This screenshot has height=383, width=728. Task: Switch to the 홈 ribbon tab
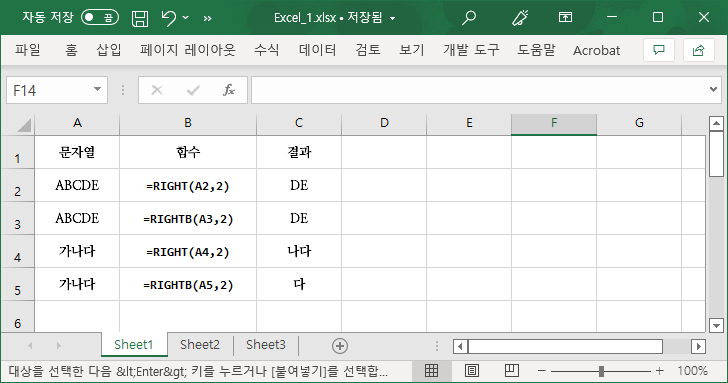coord(72,50)
